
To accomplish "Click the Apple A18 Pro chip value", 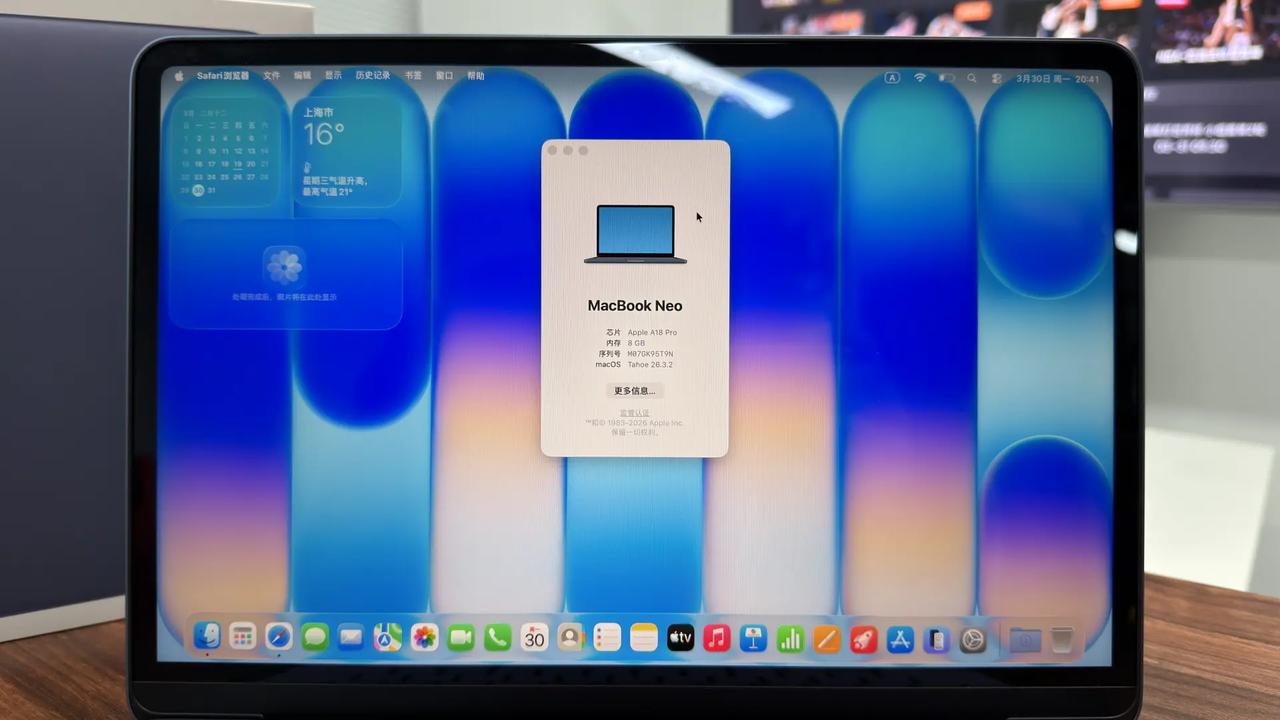I will 652,333.
